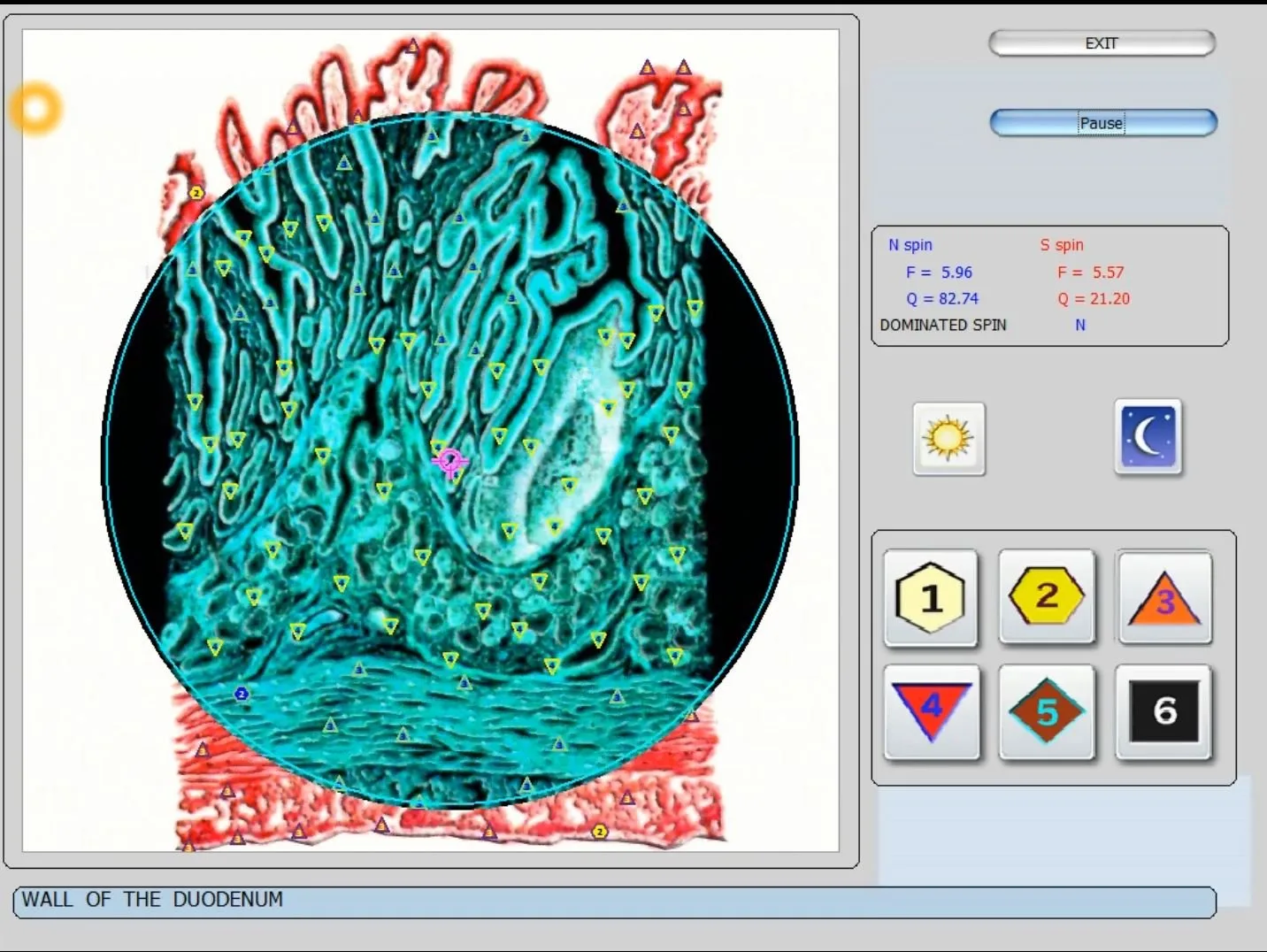This screenshot has width=1267, height=952.
Task: Click the glowing orange ring indicator
Action: [x=36, y=109]
